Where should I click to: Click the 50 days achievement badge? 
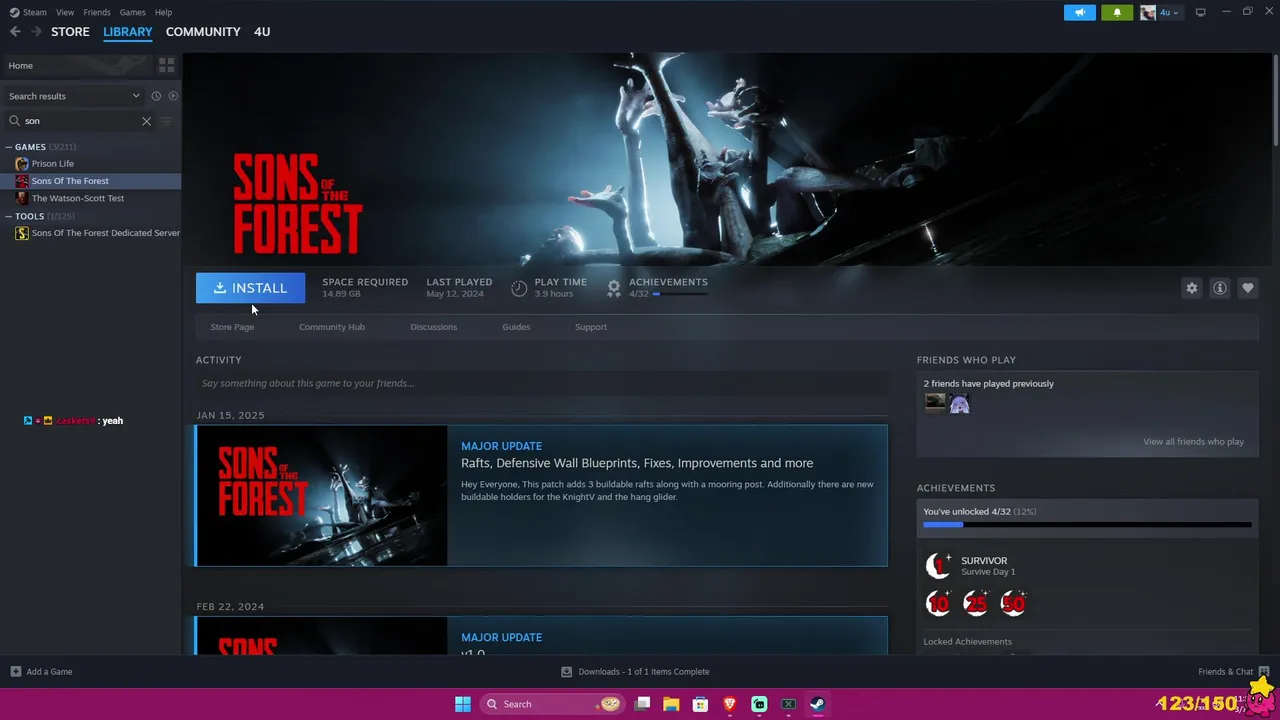click(1013, 603)
